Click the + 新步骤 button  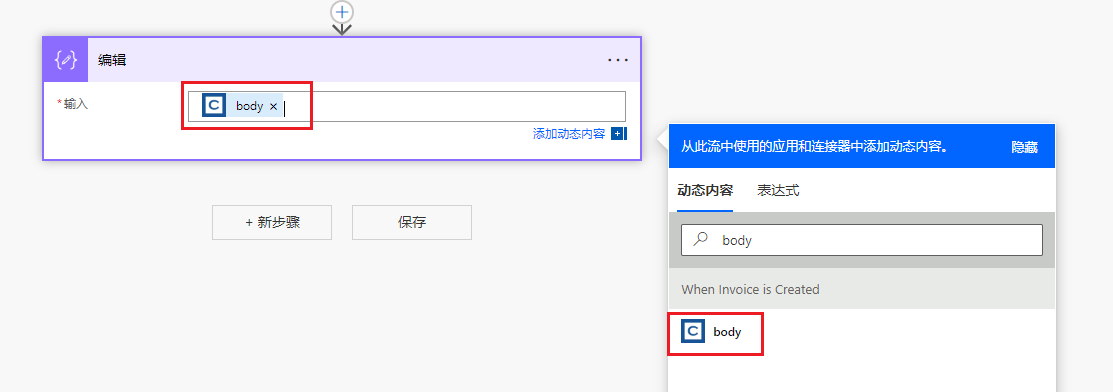click(x=272, y=222)
